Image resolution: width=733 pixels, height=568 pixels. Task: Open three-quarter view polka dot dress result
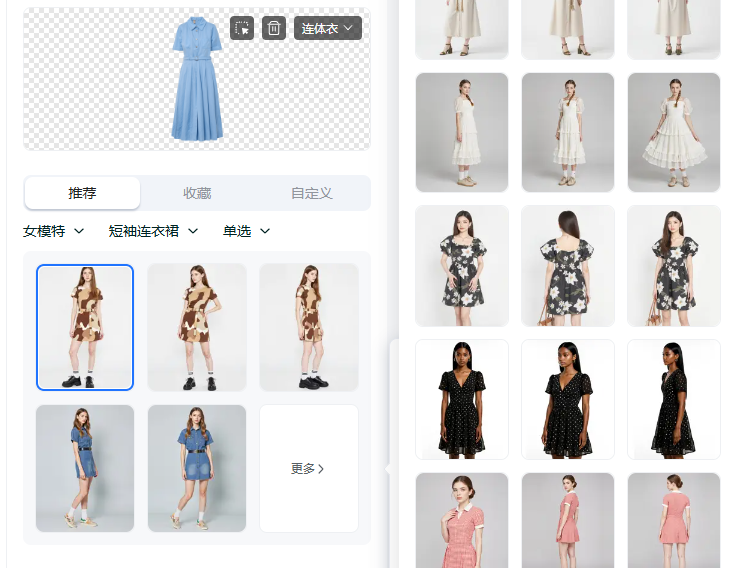568,399
